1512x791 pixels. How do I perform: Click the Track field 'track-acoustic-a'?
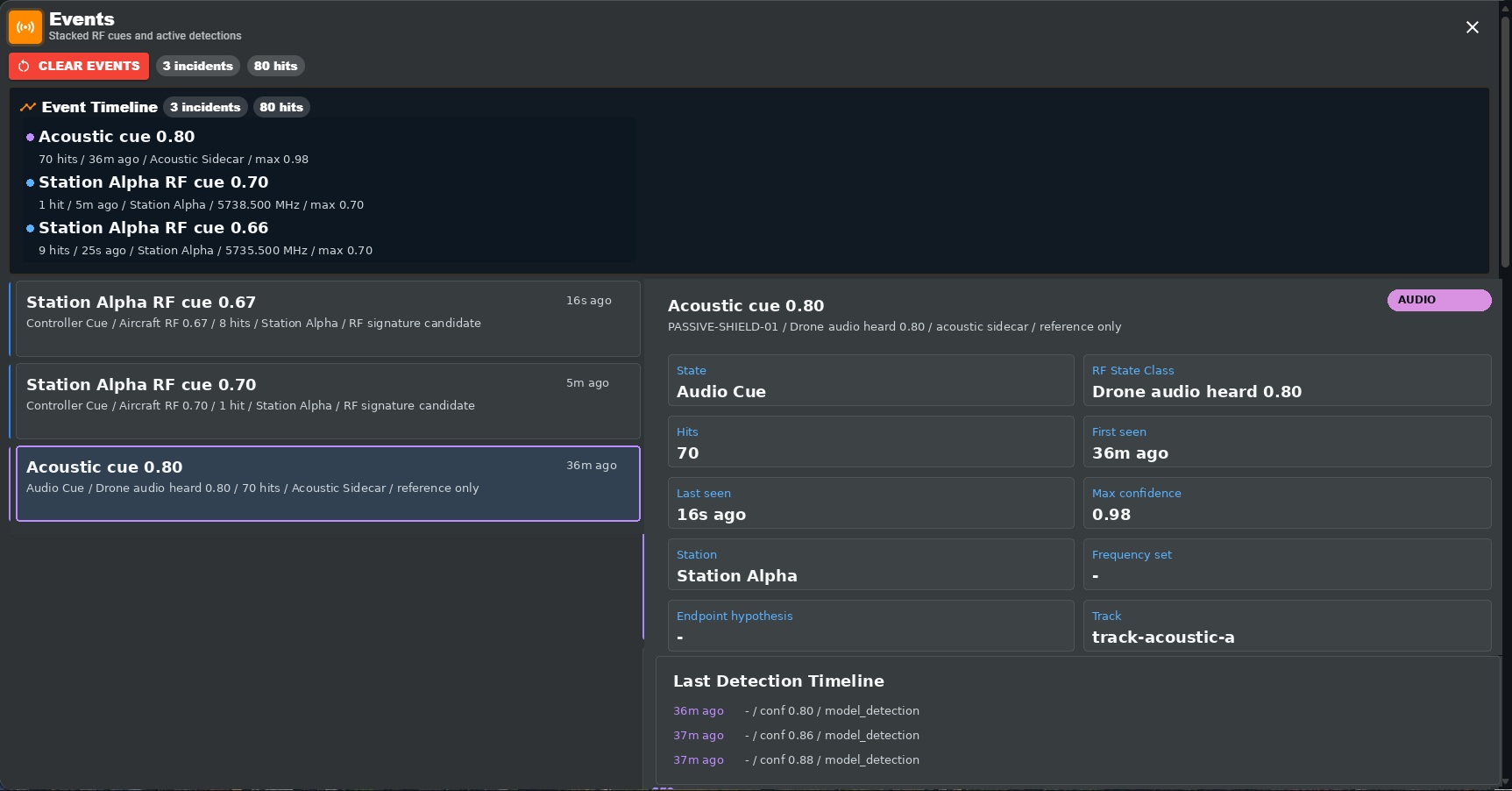pos(1288,625)
